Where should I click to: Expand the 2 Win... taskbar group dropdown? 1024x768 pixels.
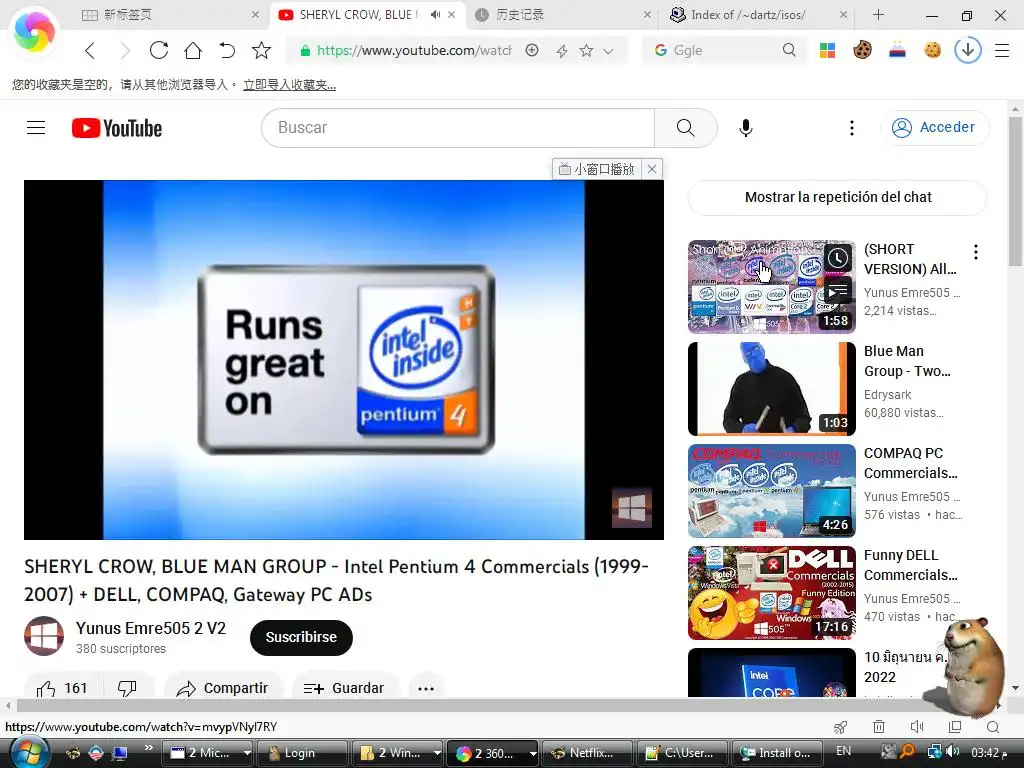tap(436, 754)
